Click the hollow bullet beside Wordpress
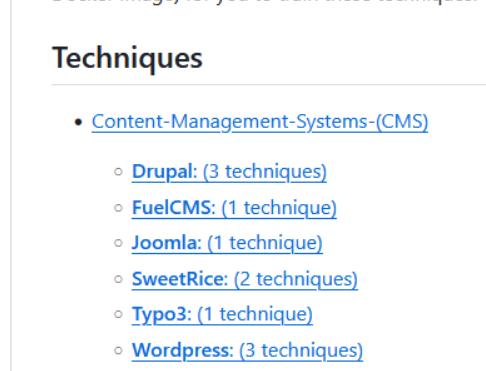The height and width of the screenshot is (371, 486). pos(118,350)
